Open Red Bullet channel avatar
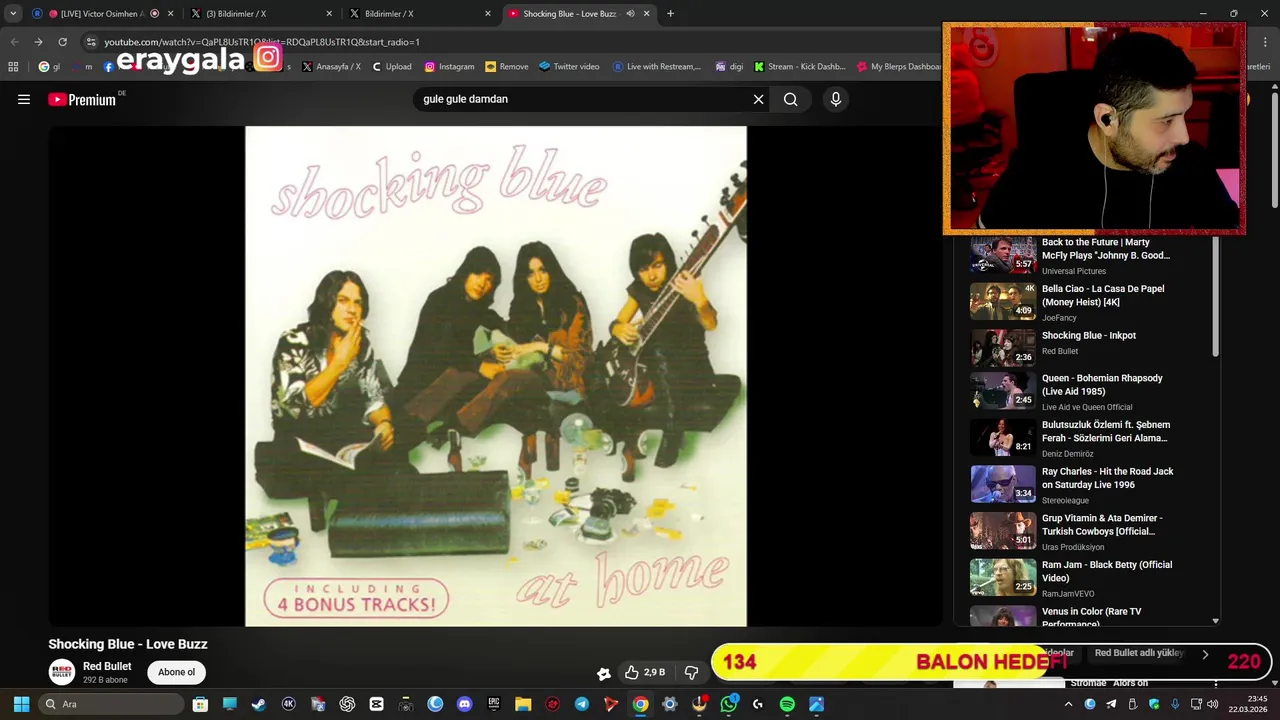Image resolution: width=1280 pixels, height=720 pixels. coord(62,672)
